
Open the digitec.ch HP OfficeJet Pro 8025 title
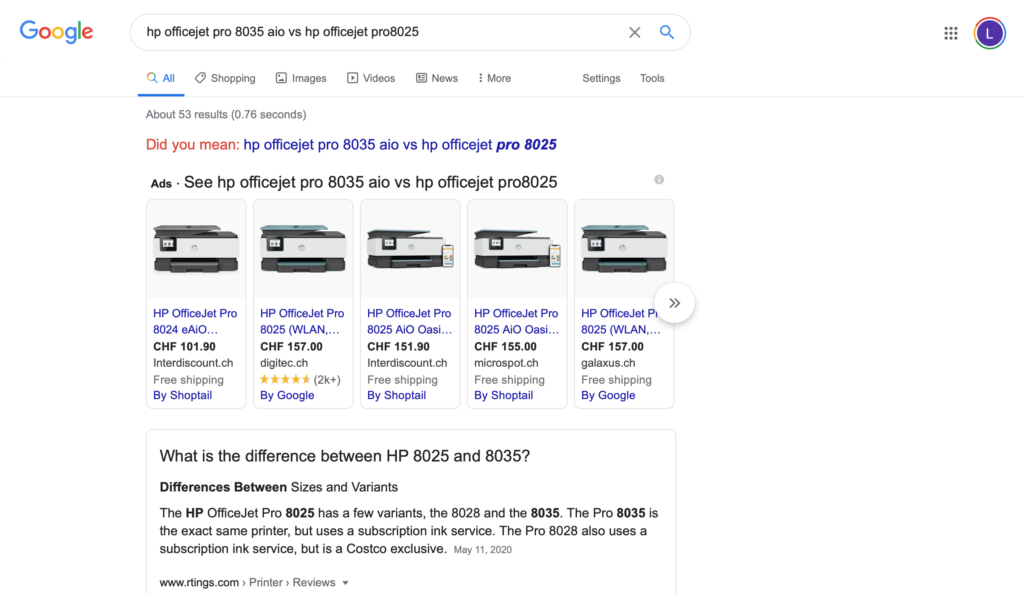[x=302, y=321]
